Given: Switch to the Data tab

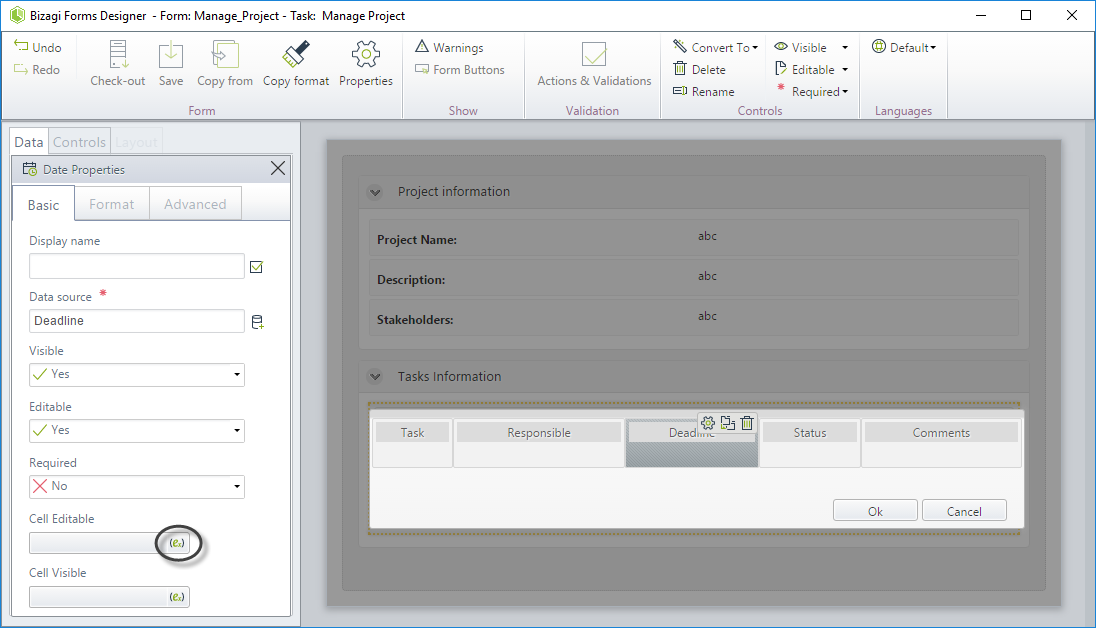Looking at the screenshot, I should [29, 142].
